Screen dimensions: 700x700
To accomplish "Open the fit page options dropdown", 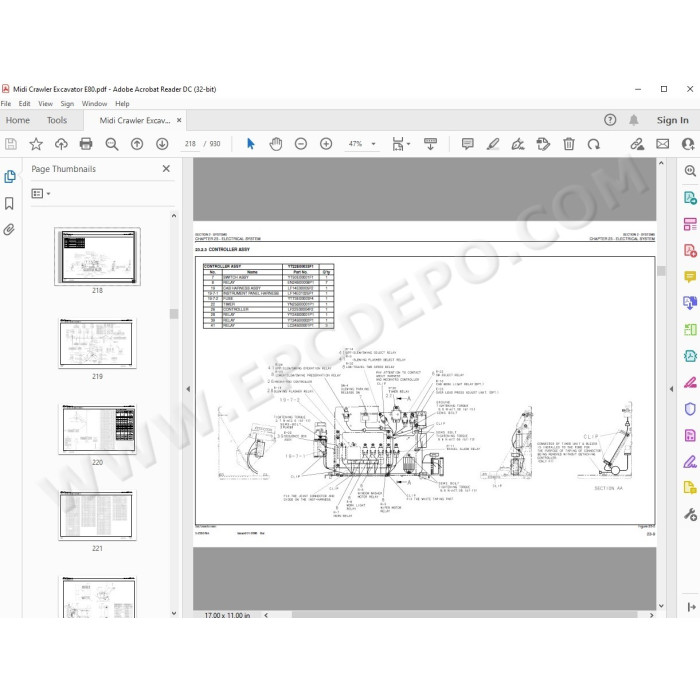I will (x=408, y=144).
